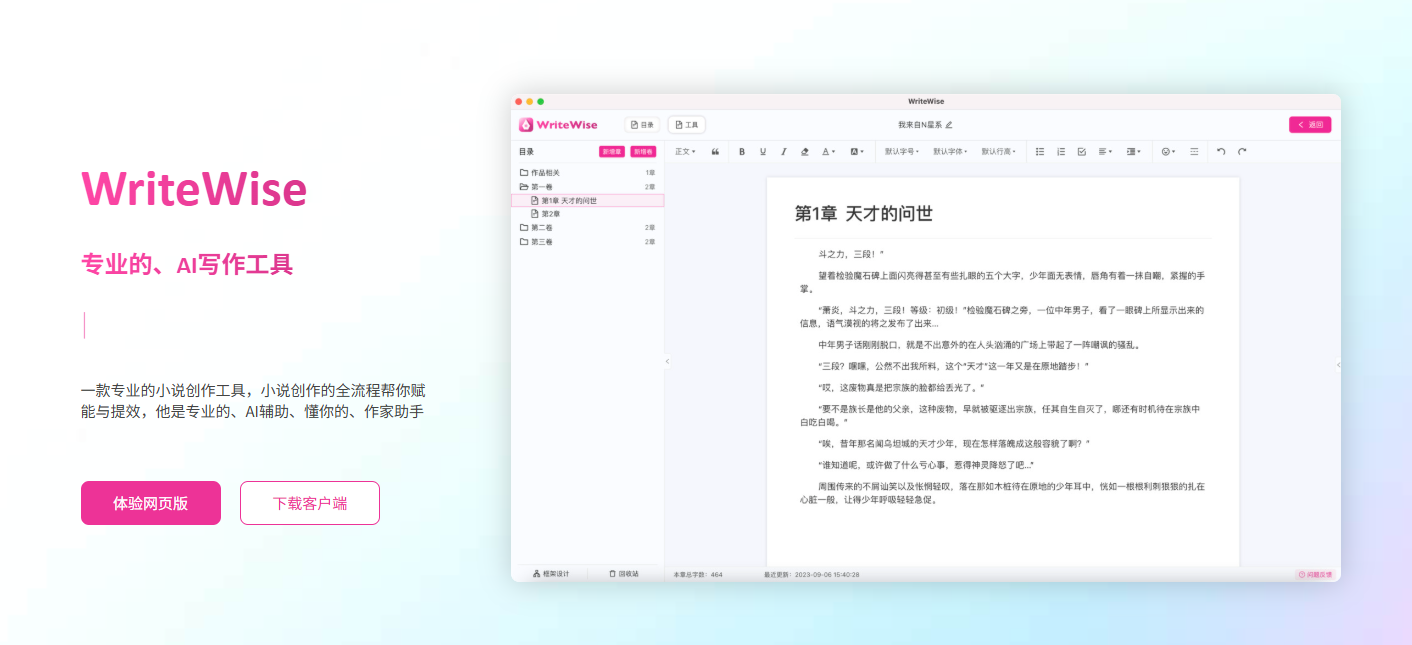The width and height of the screenshot is (1412, 645).
Task: Click the paragraph "斗之力，三段！"
Action: (x=851, y=255)
